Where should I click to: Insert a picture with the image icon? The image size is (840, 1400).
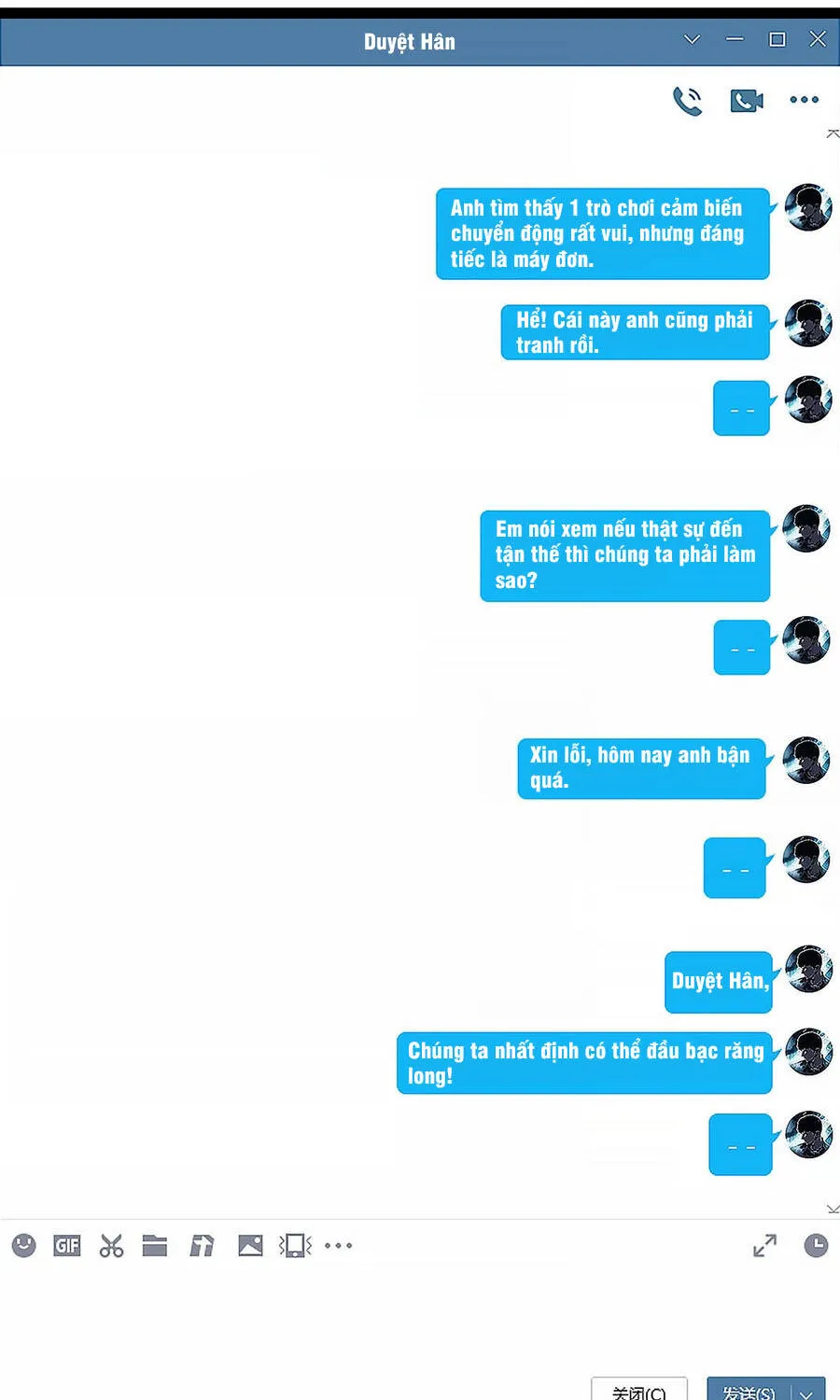pos(250,1245)
